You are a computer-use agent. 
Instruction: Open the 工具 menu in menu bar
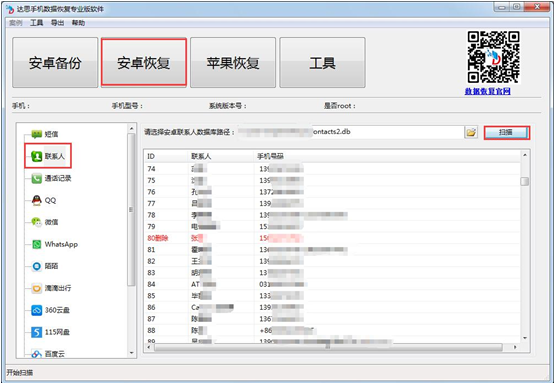[36, 23]
